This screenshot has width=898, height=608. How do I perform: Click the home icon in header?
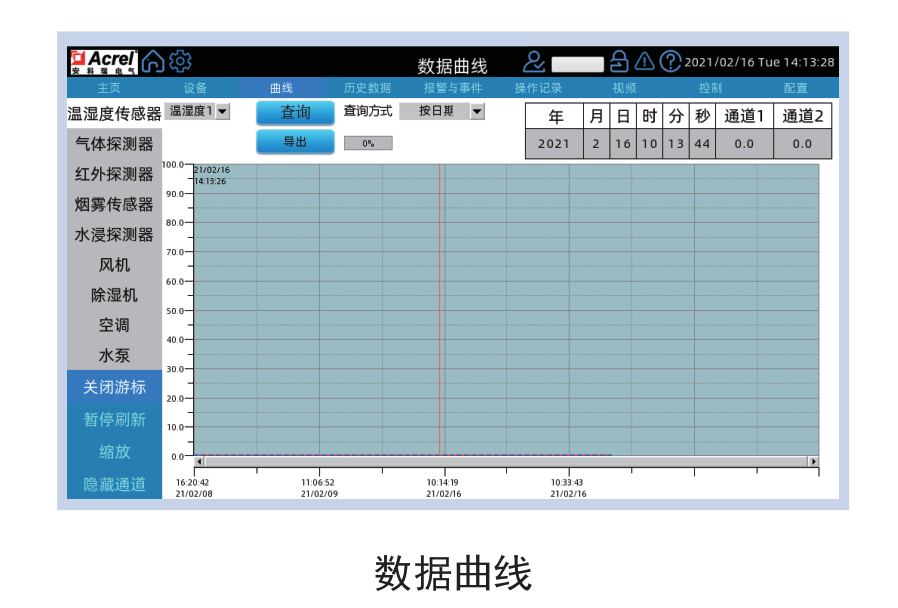153,62
